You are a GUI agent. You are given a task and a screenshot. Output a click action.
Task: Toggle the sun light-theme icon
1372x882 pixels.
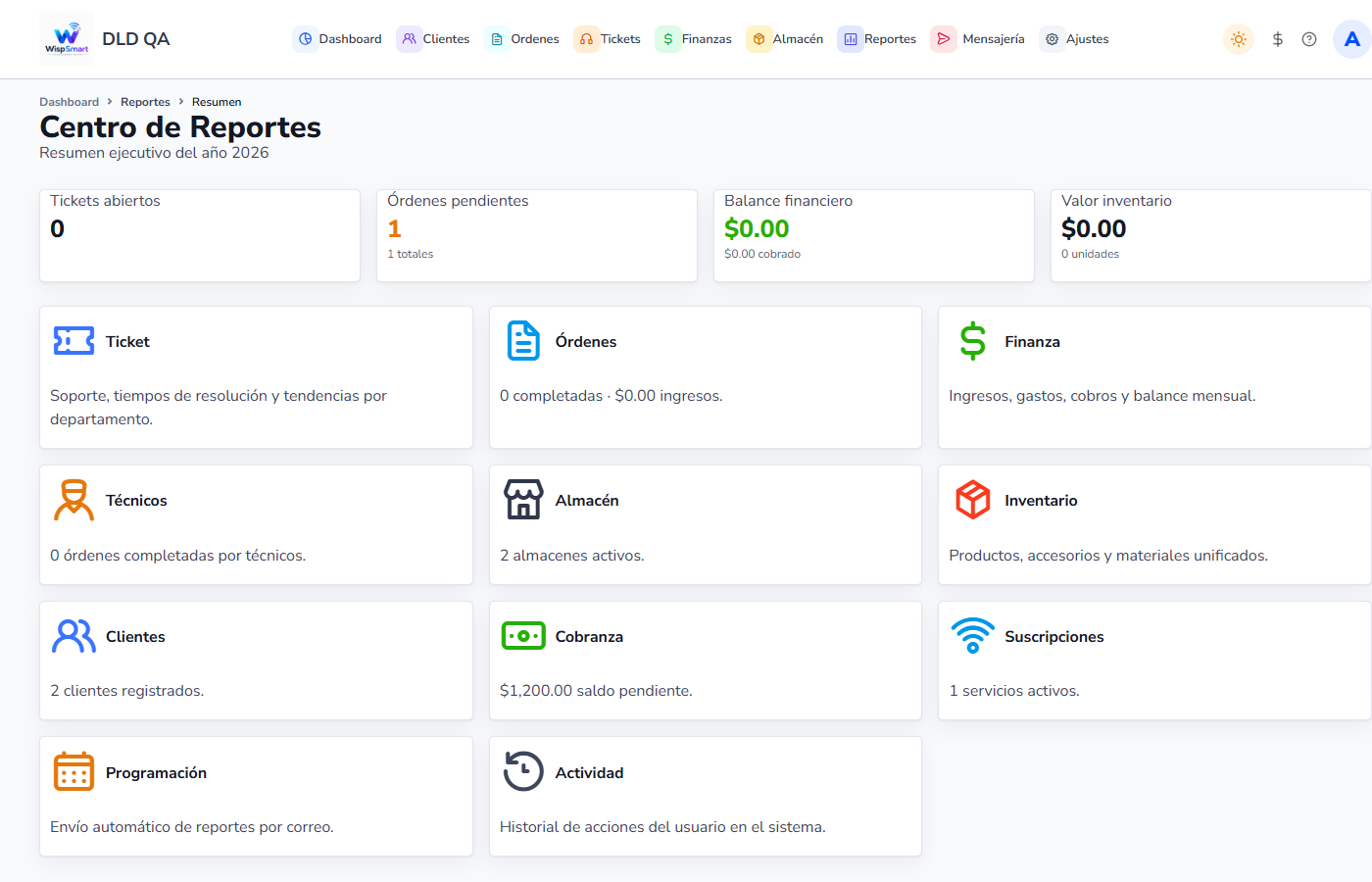tap(1239, 39)
